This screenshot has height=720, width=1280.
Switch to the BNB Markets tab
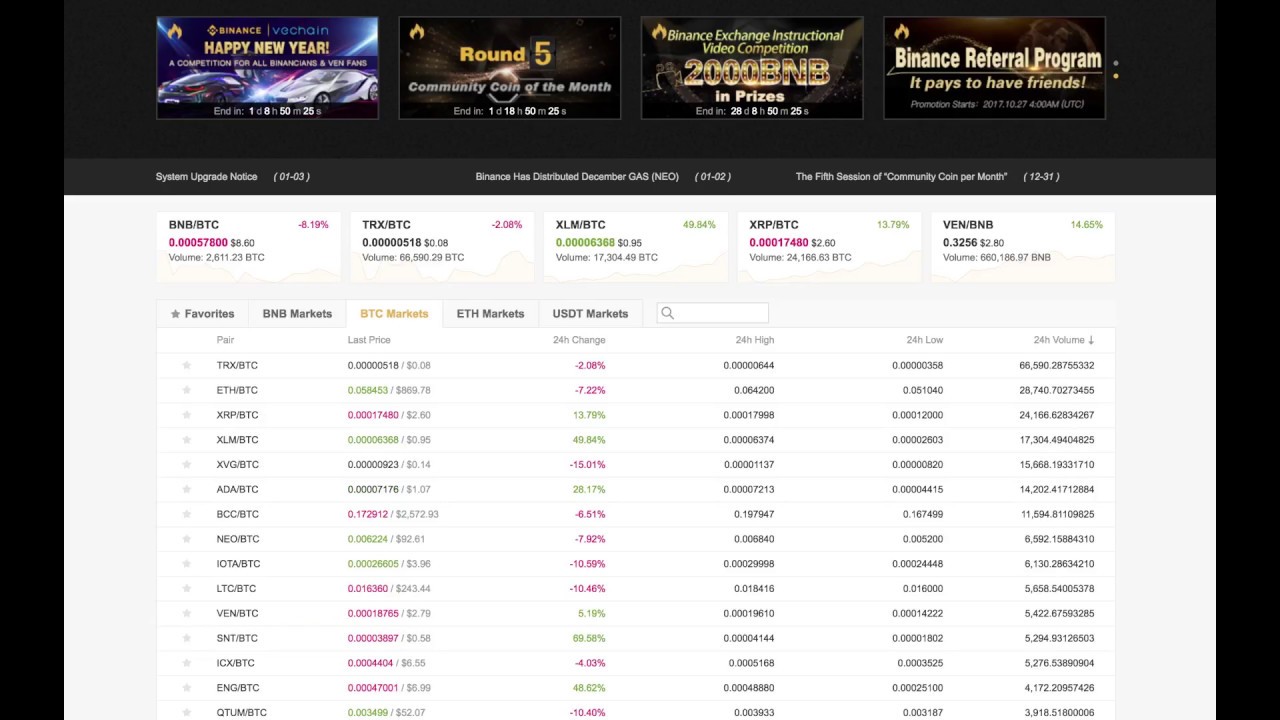point(297,313)
